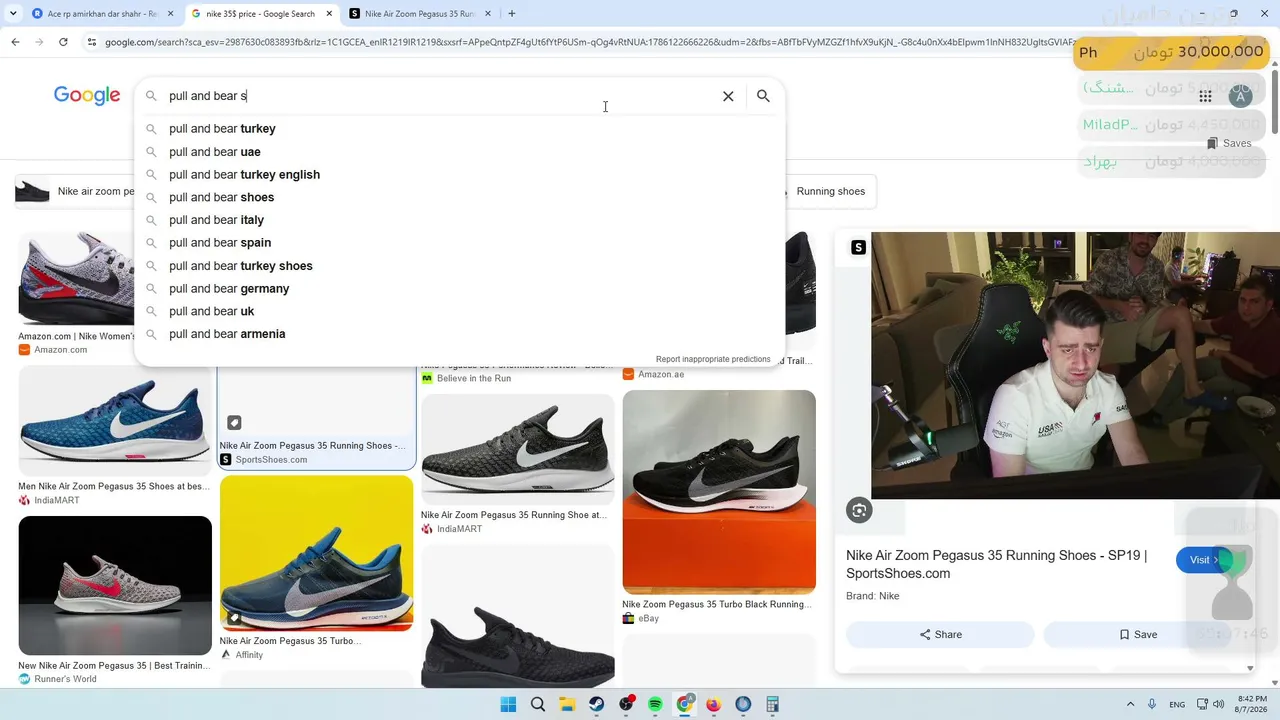Click inside the Google search text field
The width and height of the screenshot is (1280, 720).
[x=440, y=96]
